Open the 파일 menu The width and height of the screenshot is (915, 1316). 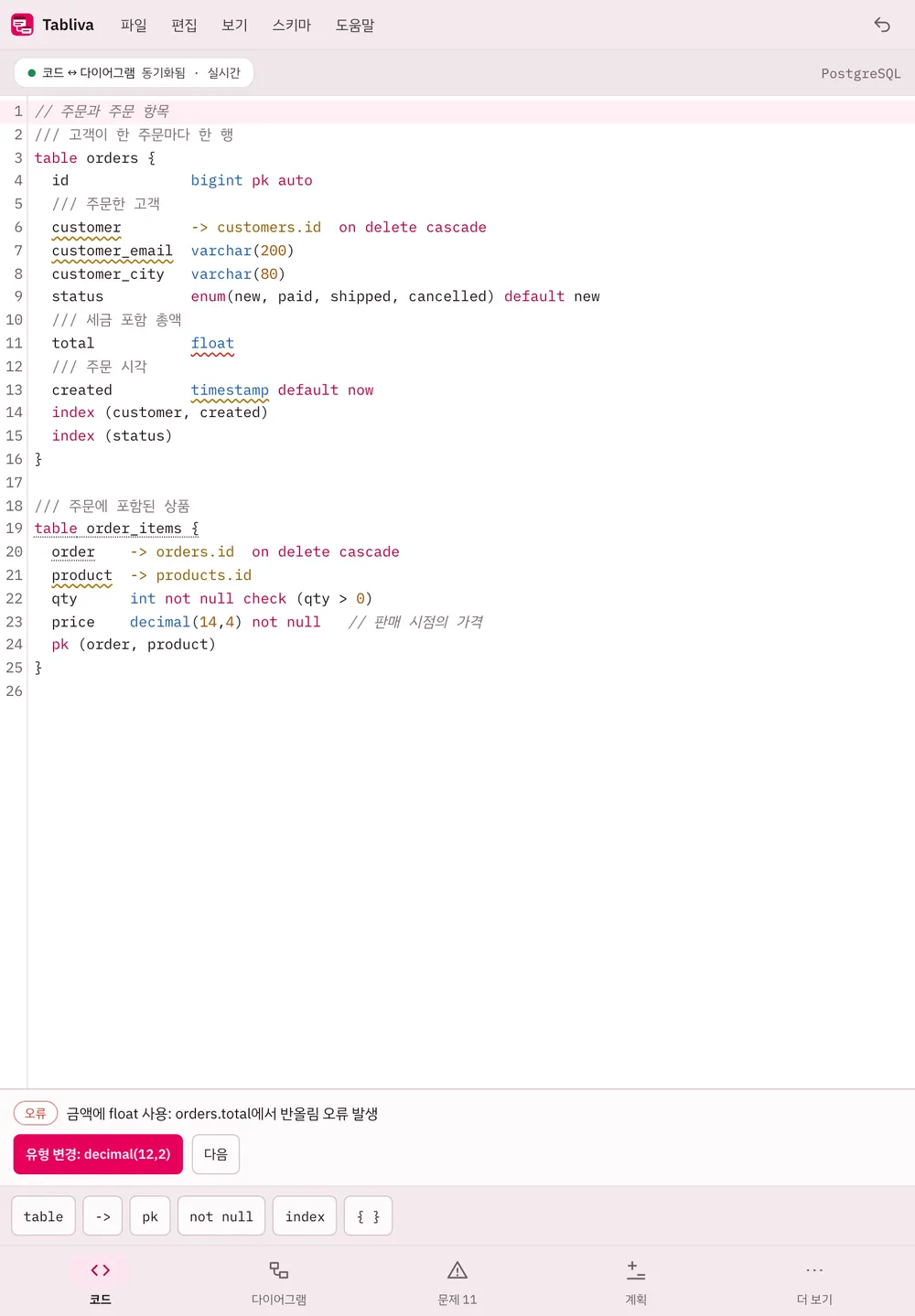click(134, 25)
